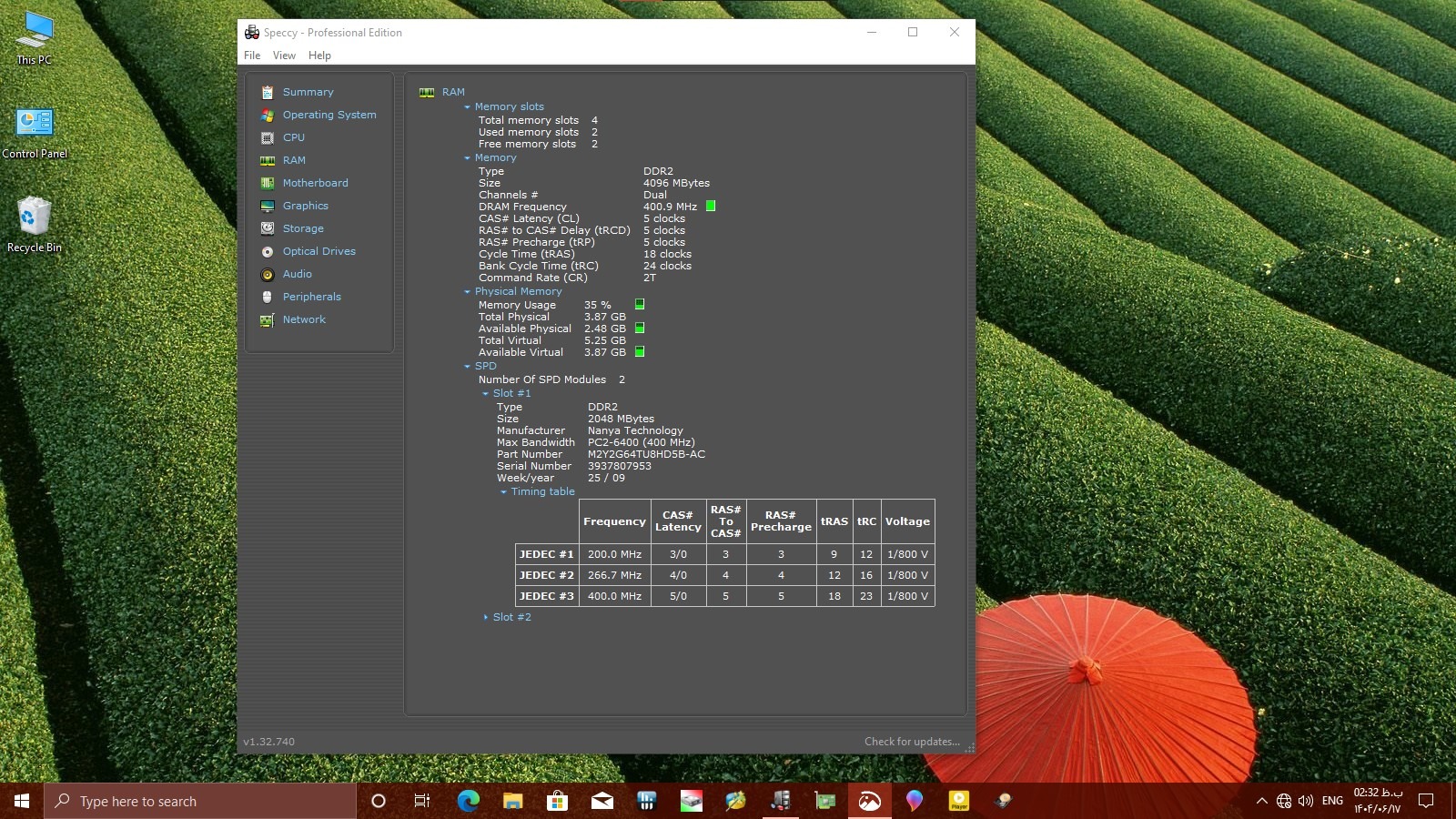The height and width of the screenshot is (819, 1456).
Task: Open the Windows Start menu
Action: point(22,801)
